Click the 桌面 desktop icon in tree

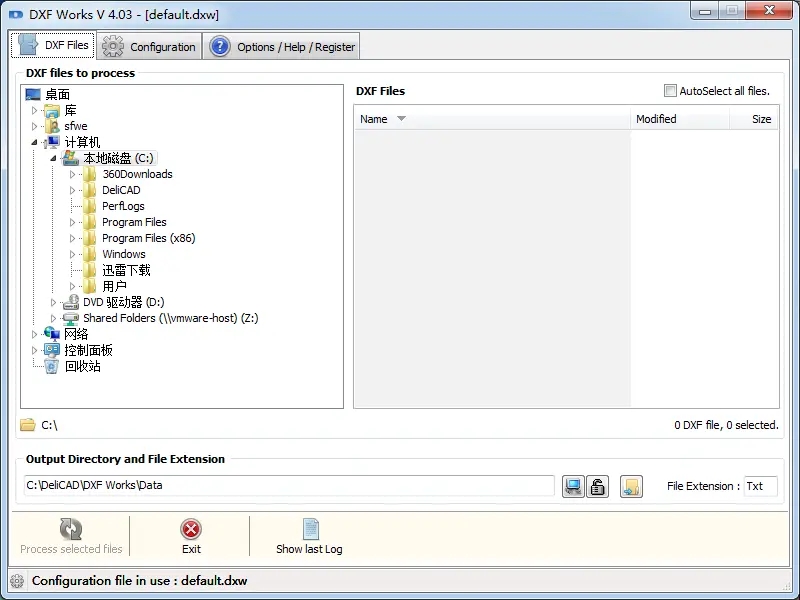tap(33, 94)
